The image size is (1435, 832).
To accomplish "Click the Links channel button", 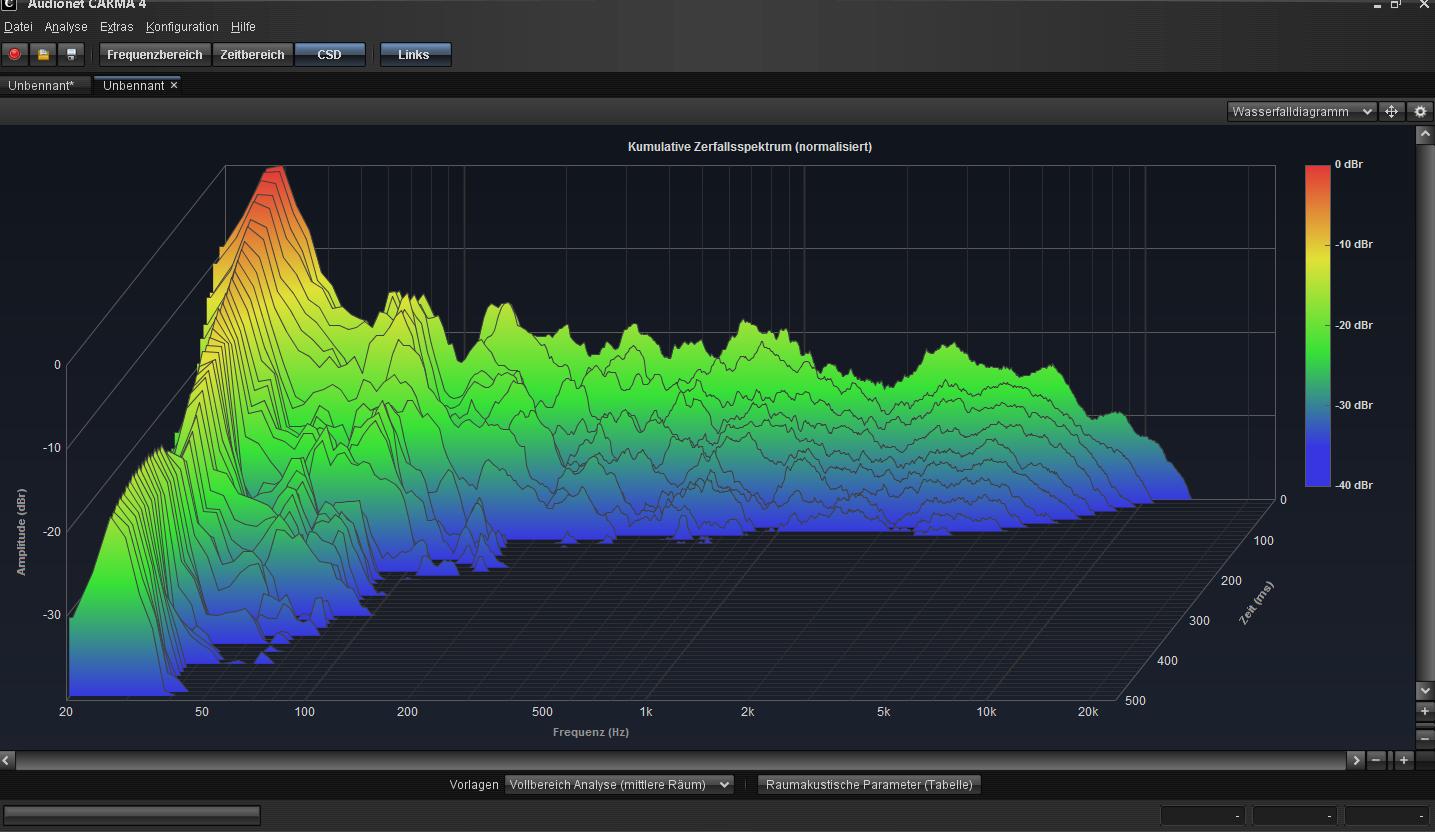I will [x=413, y=55].
